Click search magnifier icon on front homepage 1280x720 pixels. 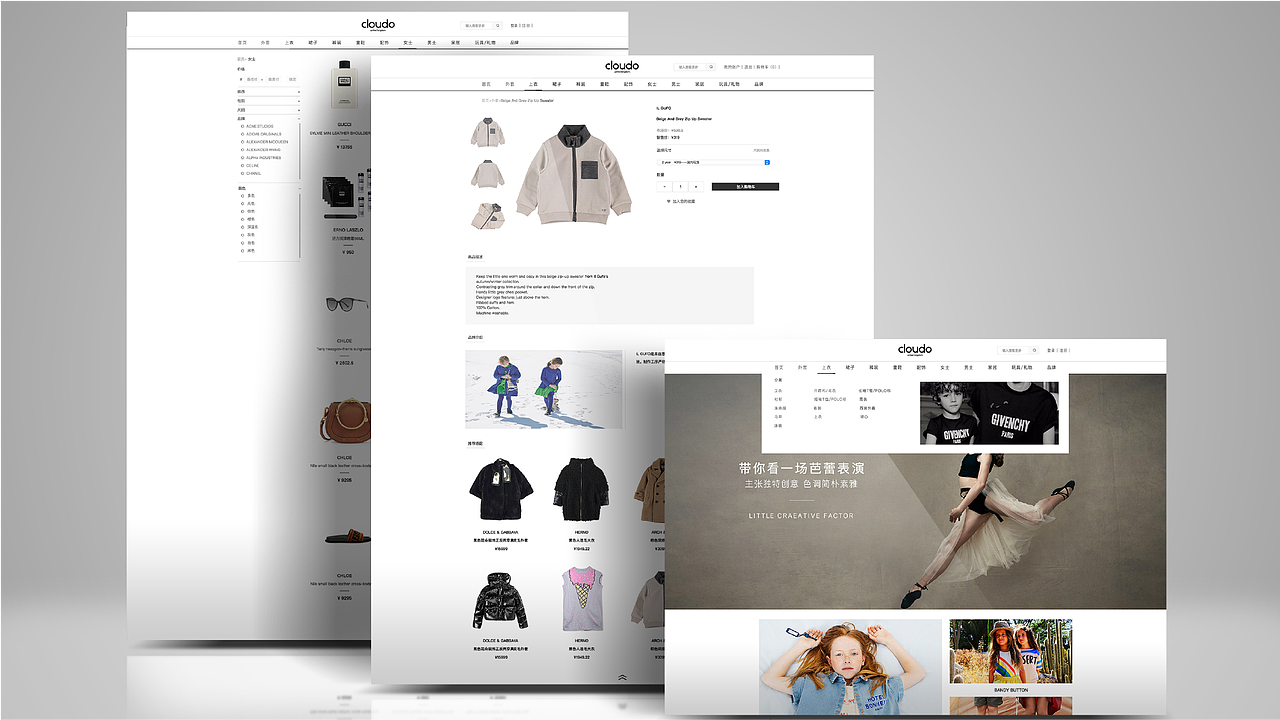point(1034,350)
